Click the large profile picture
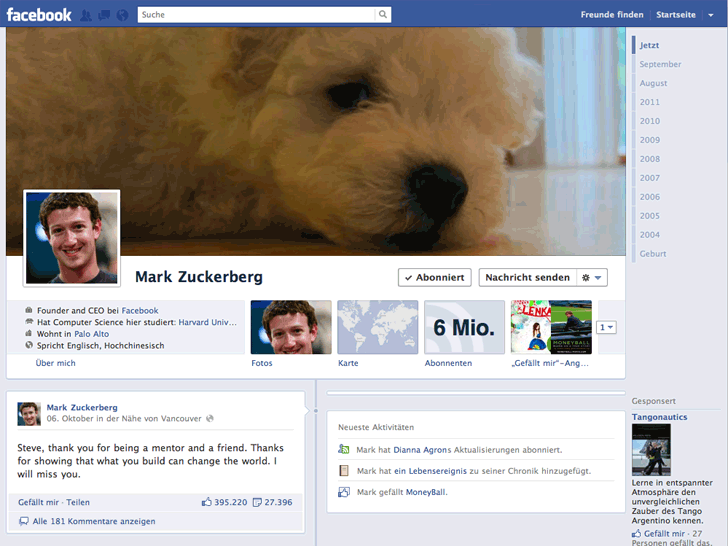The height and width of the screenshot is (546, 728). (x=72, y=238)
